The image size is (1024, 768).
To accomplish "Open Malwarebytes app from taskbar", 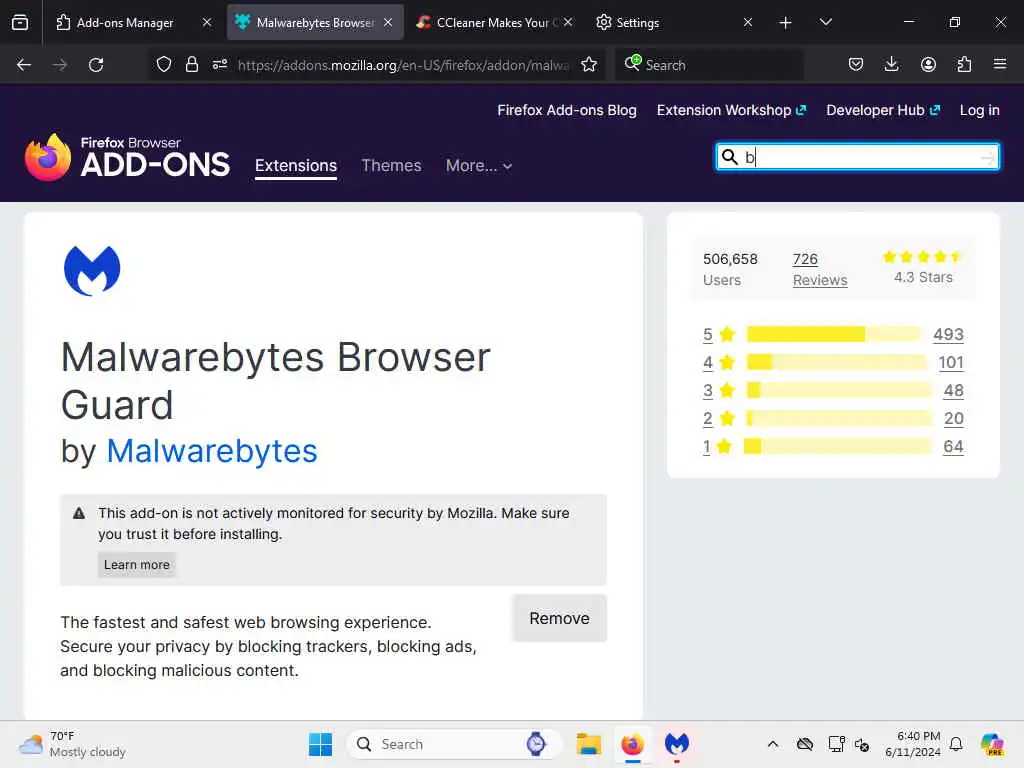I will click(x=677, y=744).
